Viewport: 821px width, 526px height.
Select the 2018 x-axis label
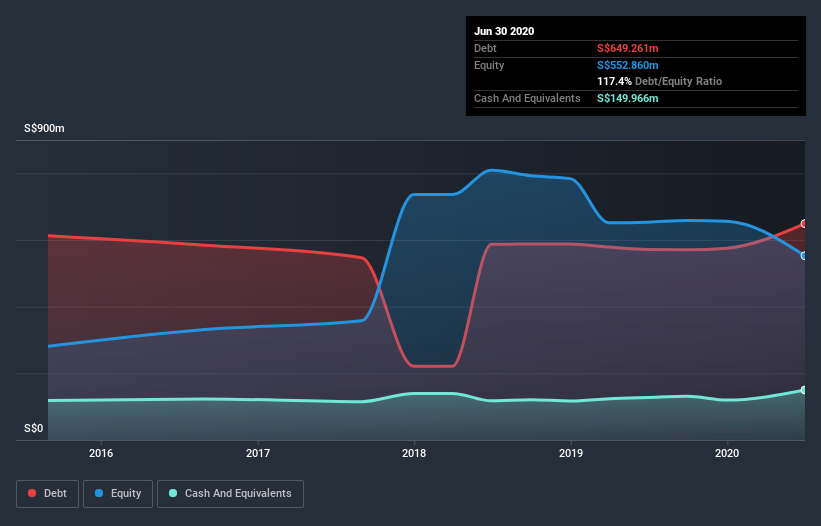click(414, 453)
